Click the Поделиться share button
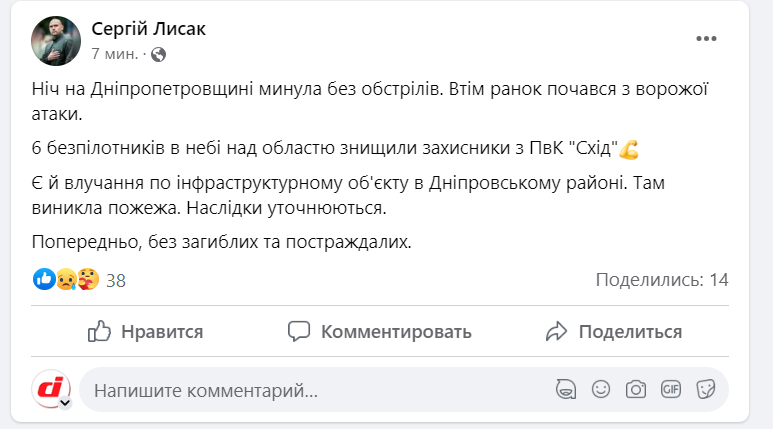This screenshot has width=773, height=429. click(614, 331)
